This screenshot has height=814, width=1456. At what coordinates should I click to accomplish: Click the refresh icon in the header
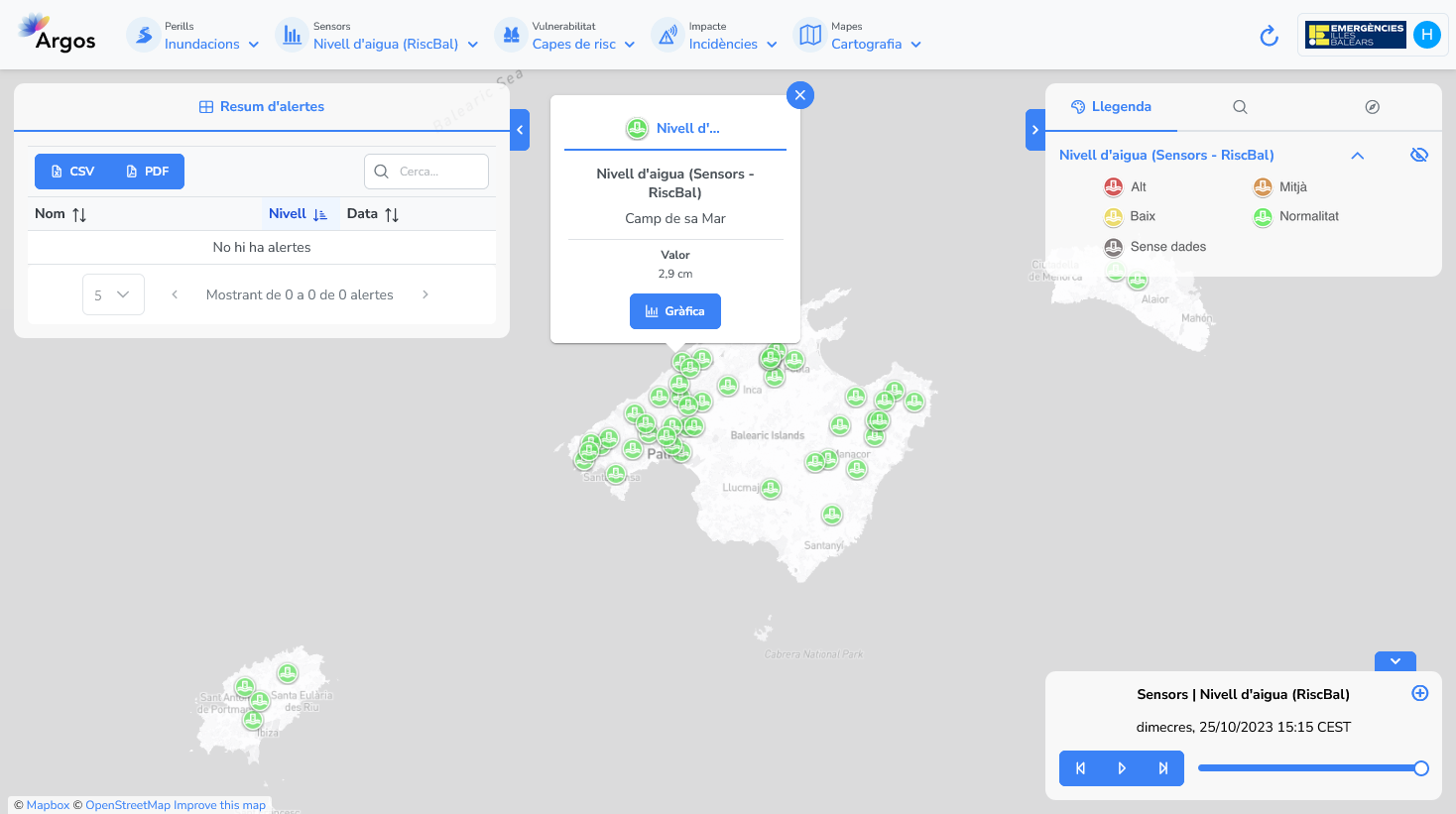(x=1269, y=36)
